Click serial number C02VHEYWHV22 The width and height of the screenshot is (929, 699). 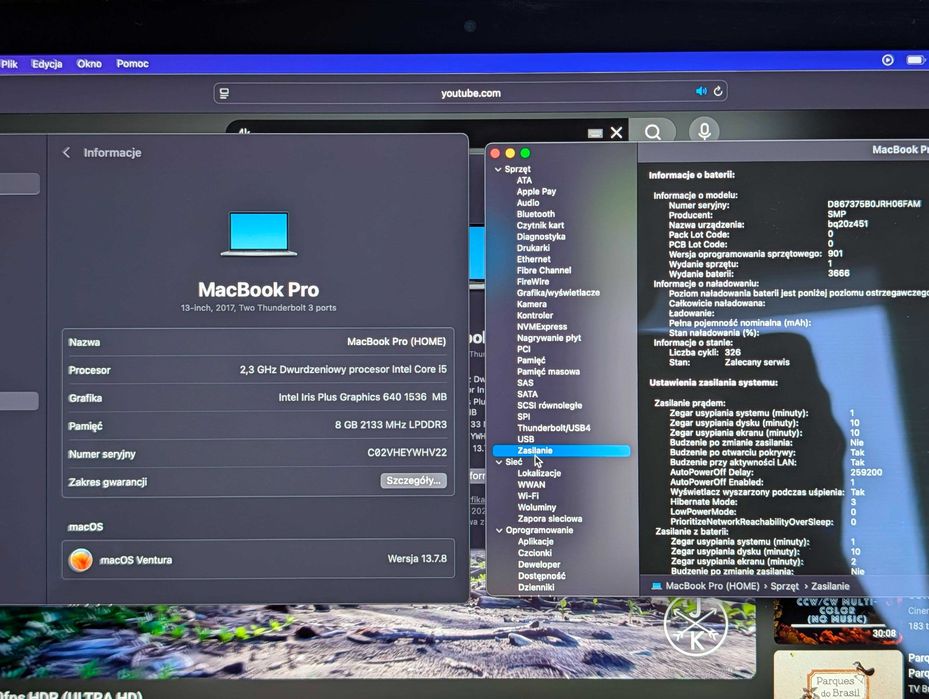(407, 453)
